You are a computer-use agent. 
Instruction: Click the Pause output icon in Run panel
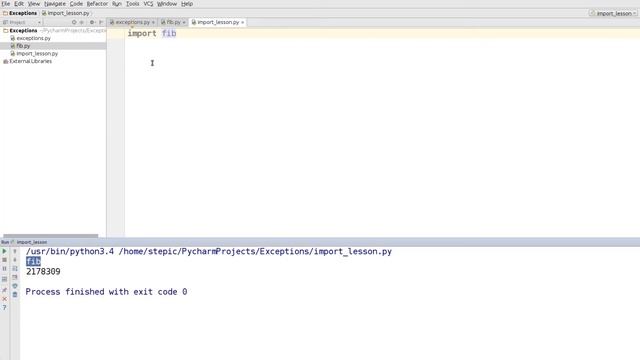click(x=4, y=269)
